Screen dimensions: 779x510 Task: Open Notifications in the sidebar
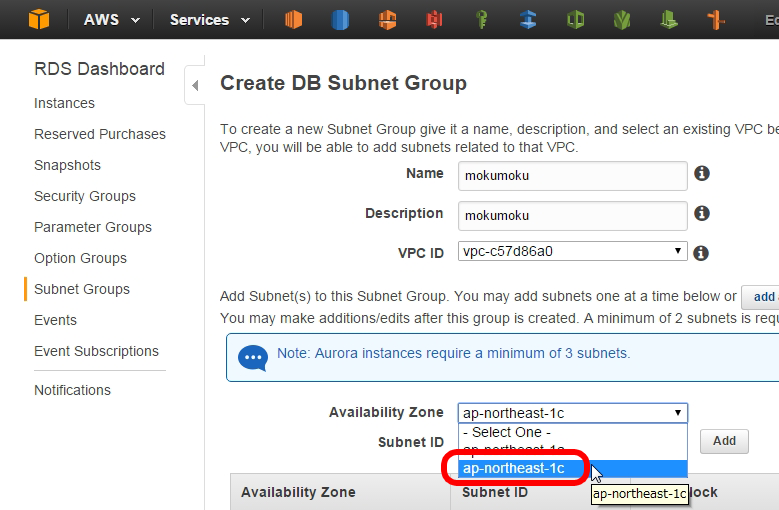click(x=72, y=390)
